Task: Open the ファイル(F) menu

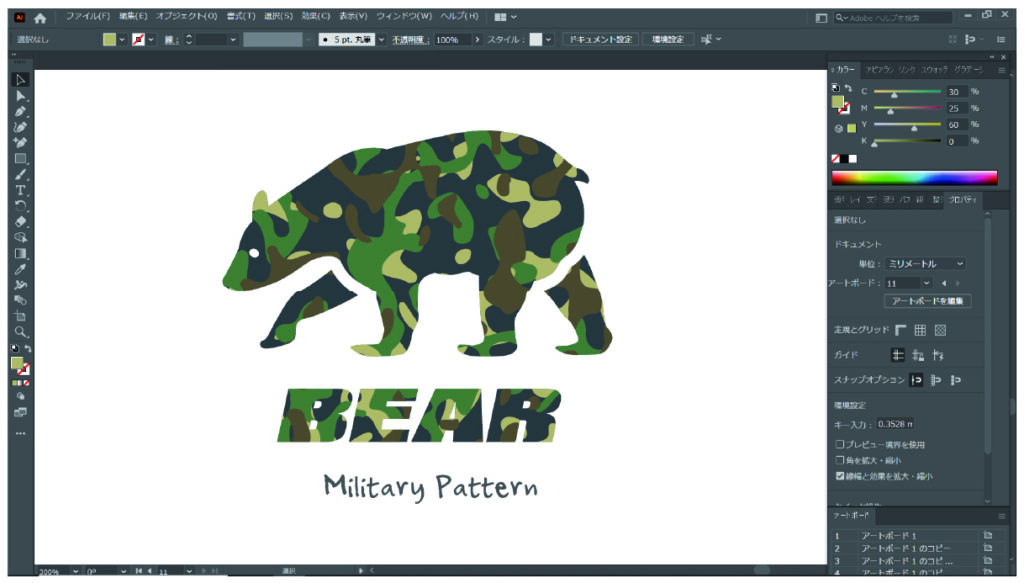Action: 88,16
